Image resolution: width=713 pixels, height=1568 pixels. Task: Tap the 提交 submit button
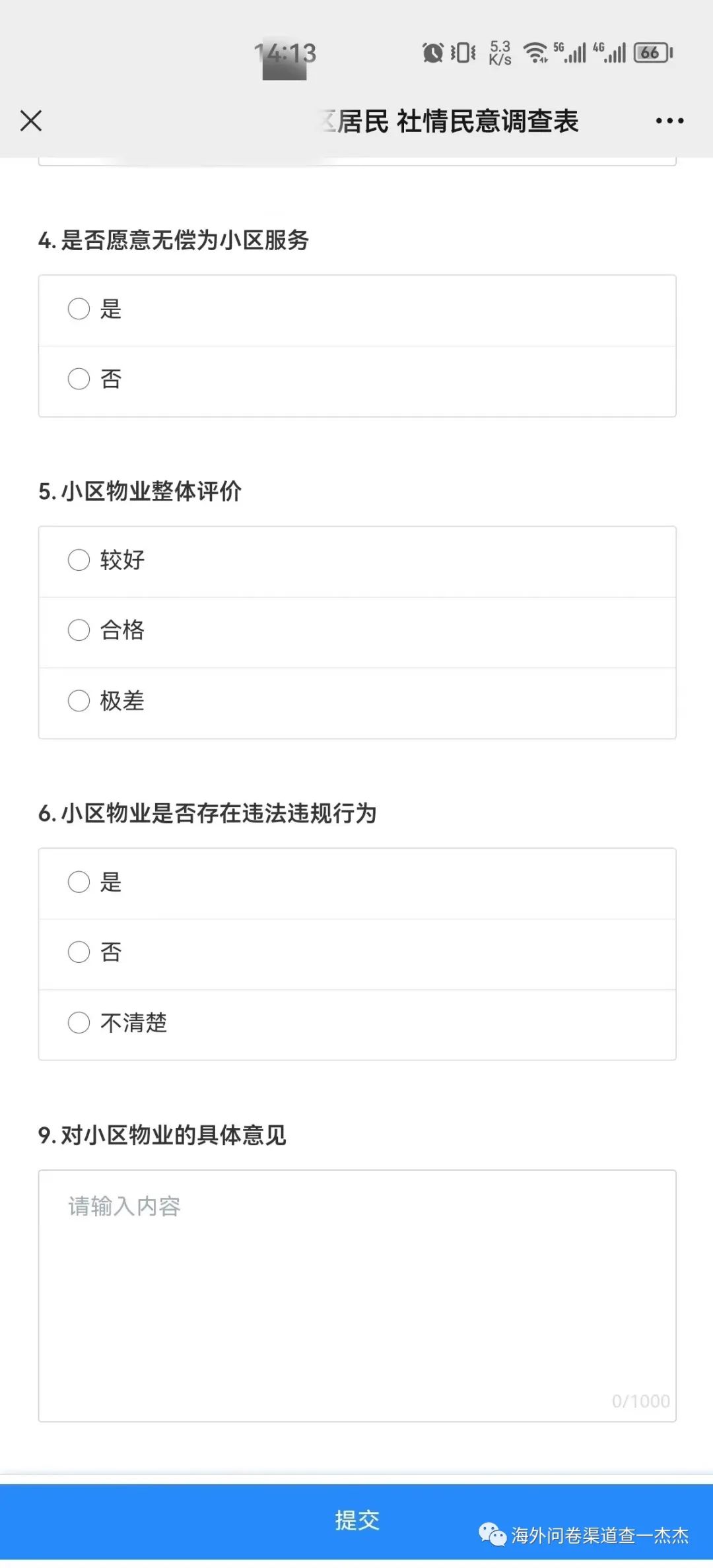point(356,1520)
